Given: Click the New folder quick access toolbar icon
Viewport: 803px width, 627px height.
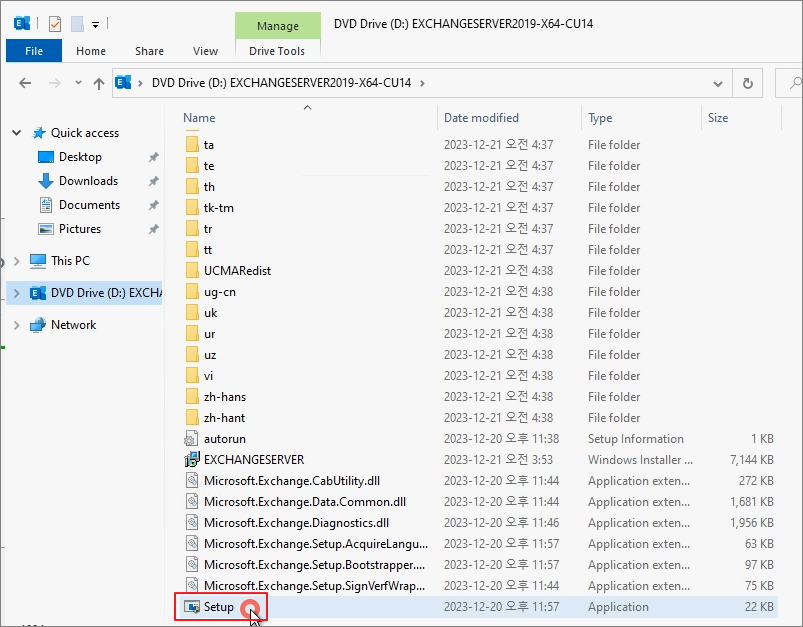Looking at the screenshot, I should [77, 24].
